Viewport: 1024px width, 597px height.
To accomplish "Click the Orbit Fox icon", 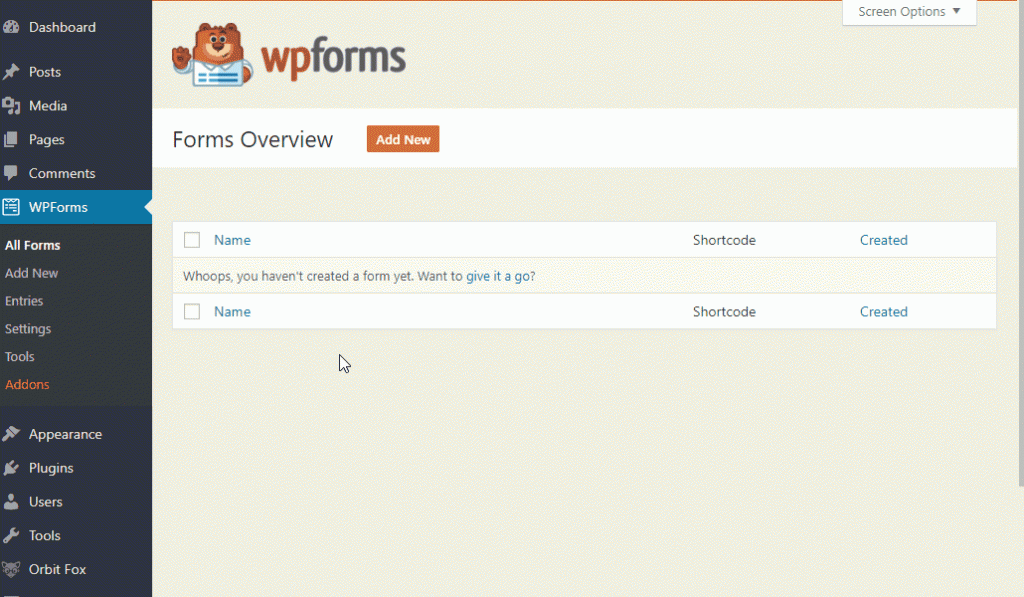I will (12, 570).
